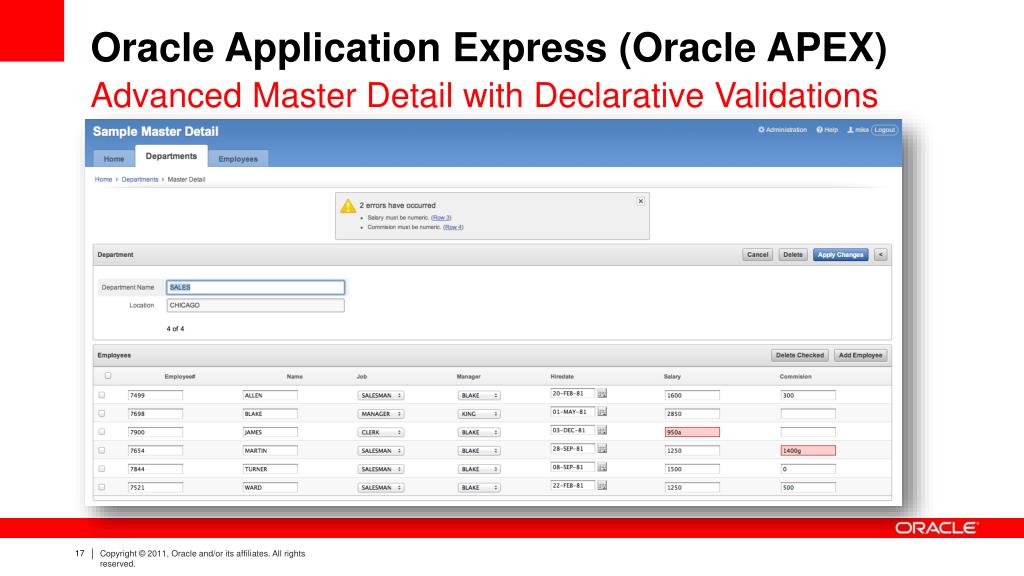Click the Salary column header
Viewport: 1024px width, 576px height.
[x=672, y=377]
